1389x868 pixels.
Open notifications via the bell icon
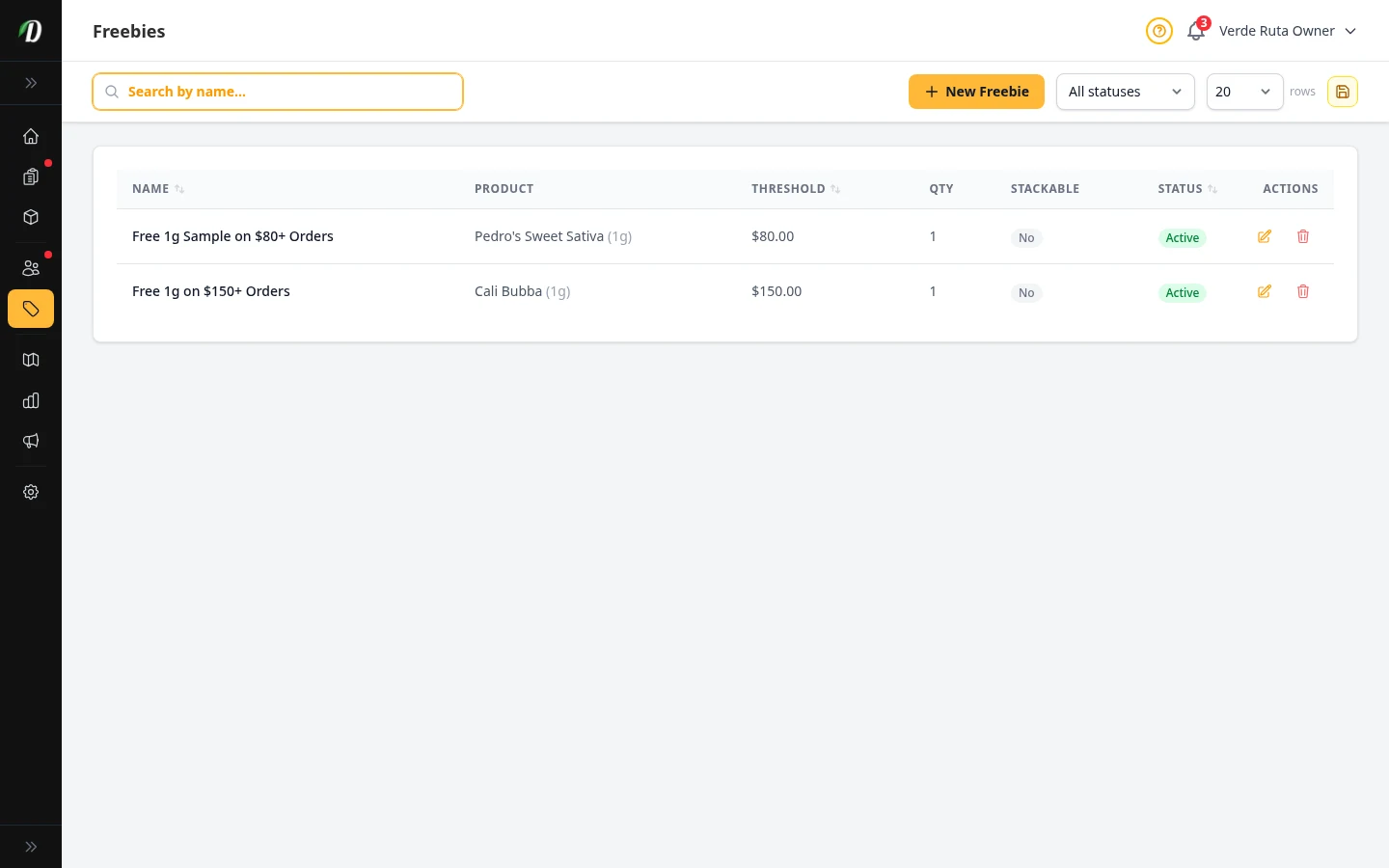coord(1196,31)
